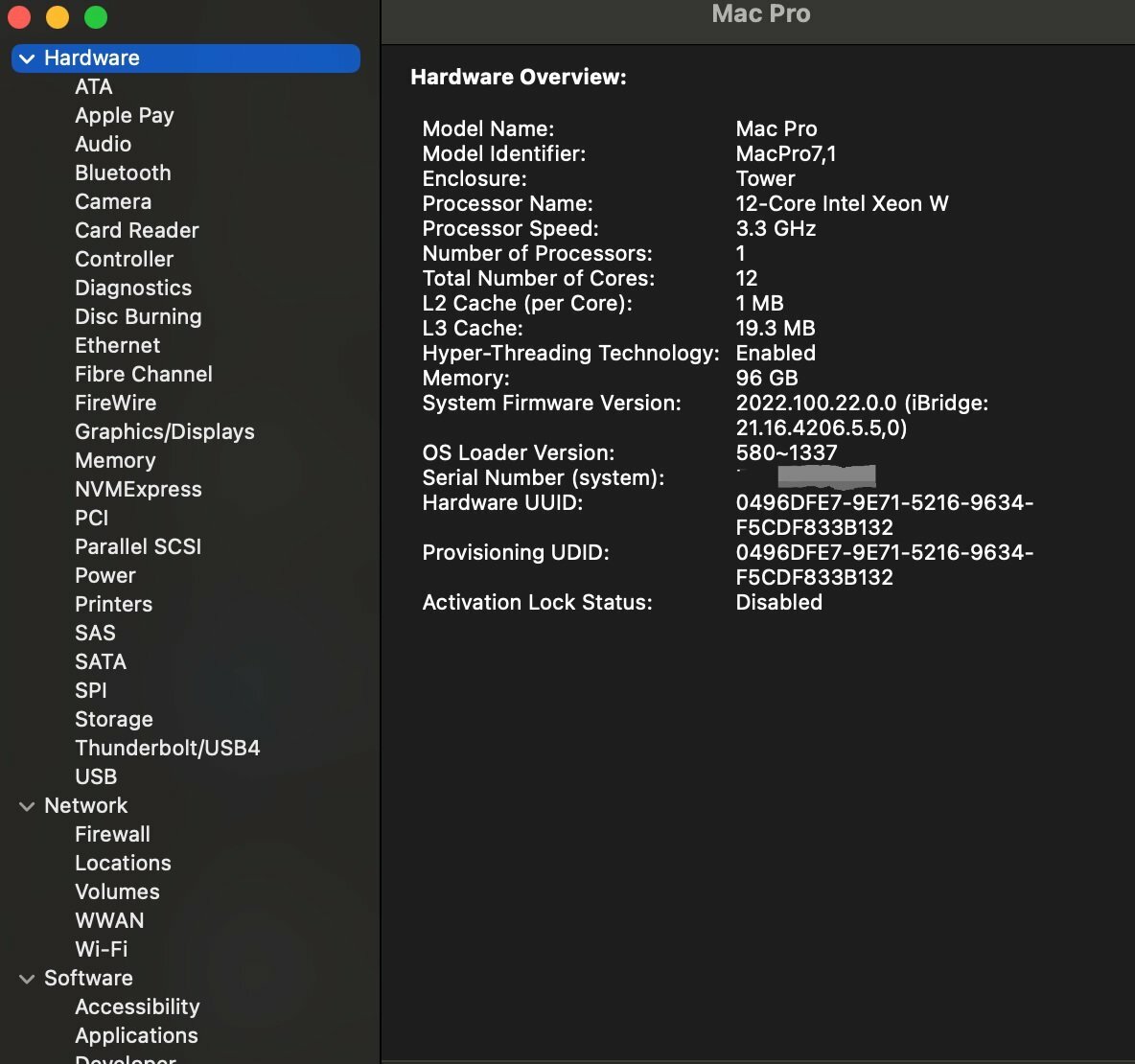Select Bluetooth in the sidebar
The height and width of the screenshot is (1064, 1135).
point(123,173)
